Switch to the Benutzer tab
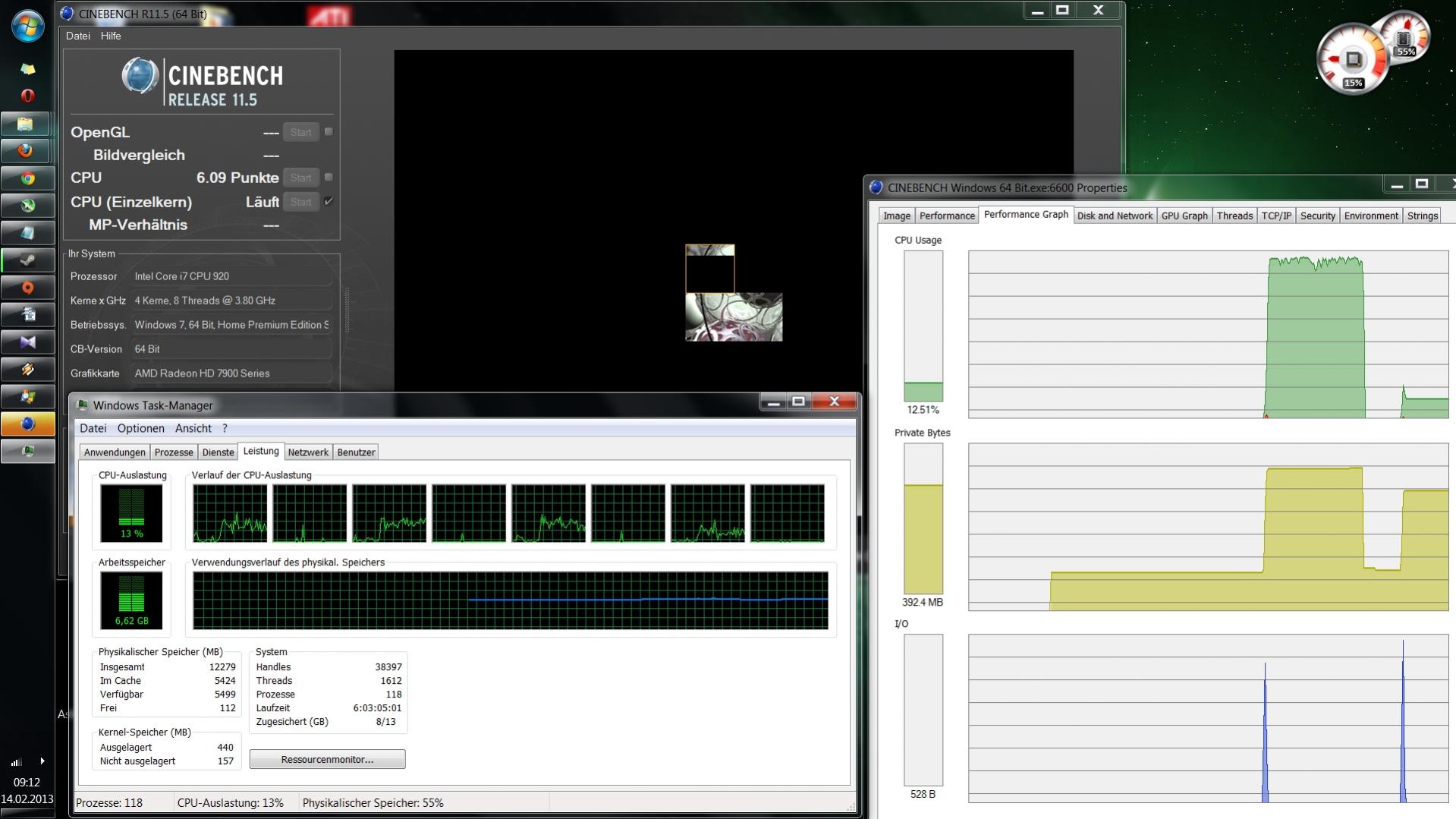The image size is (1456, 819). tap(356, 452)
